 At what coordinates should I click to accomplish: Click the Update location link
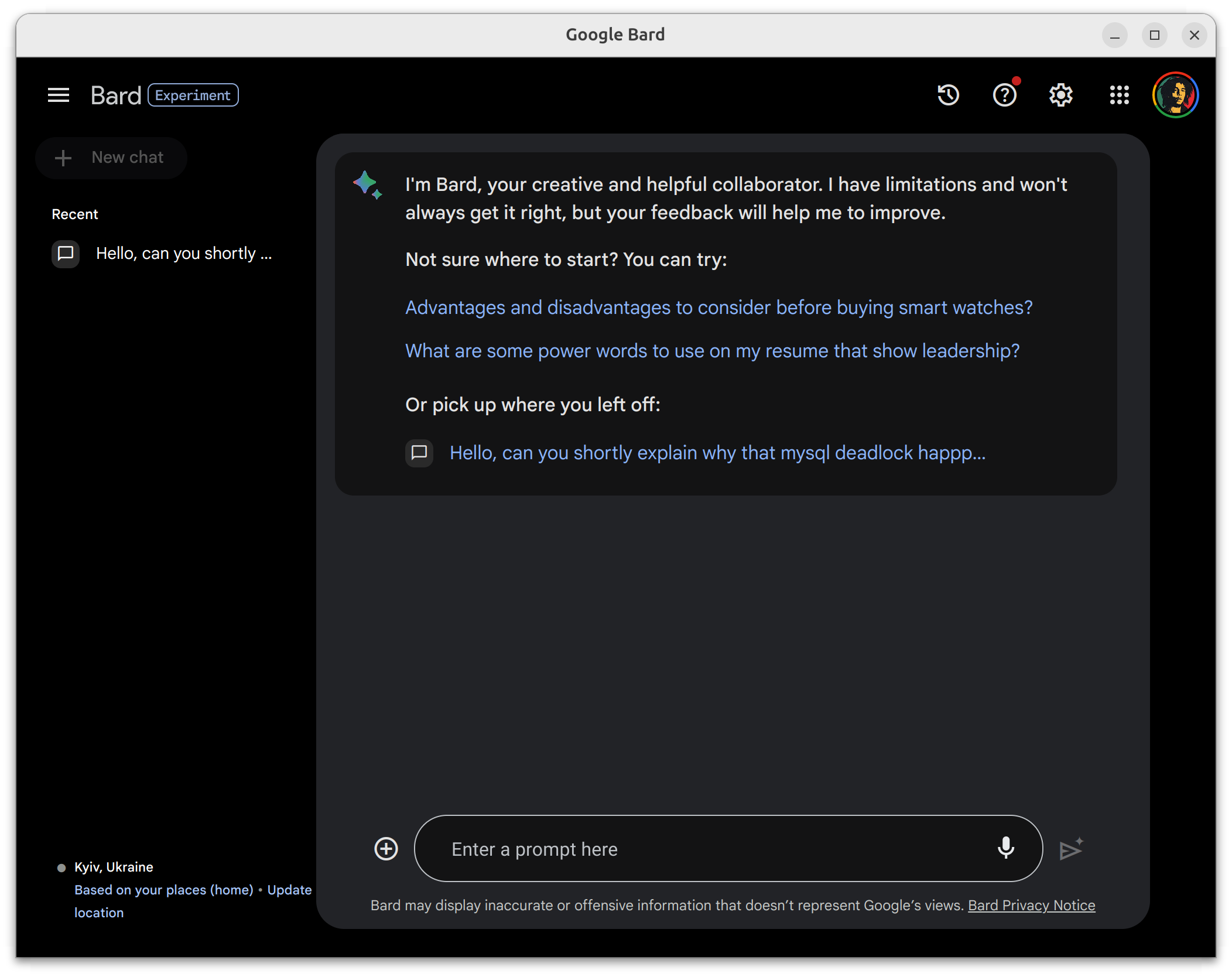[x=289, y=890]
